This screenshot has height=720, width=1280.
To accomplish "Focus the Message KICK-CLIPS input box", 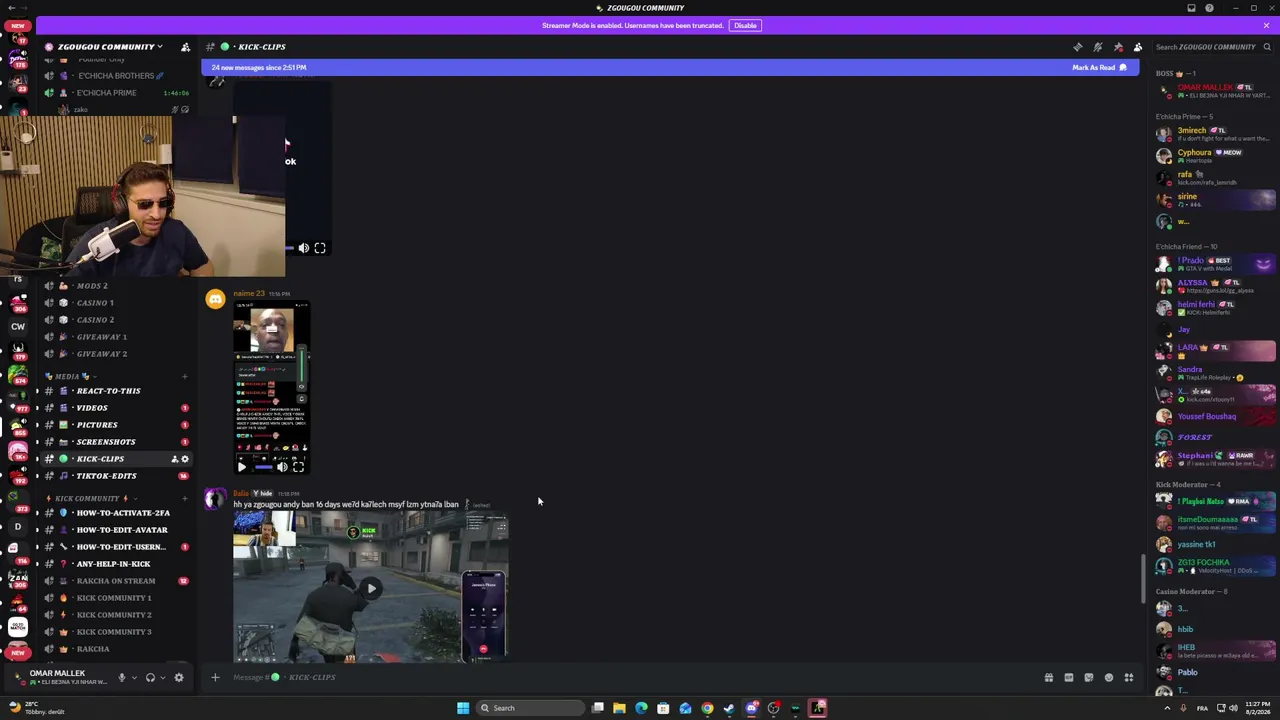I will pos(630,677).
